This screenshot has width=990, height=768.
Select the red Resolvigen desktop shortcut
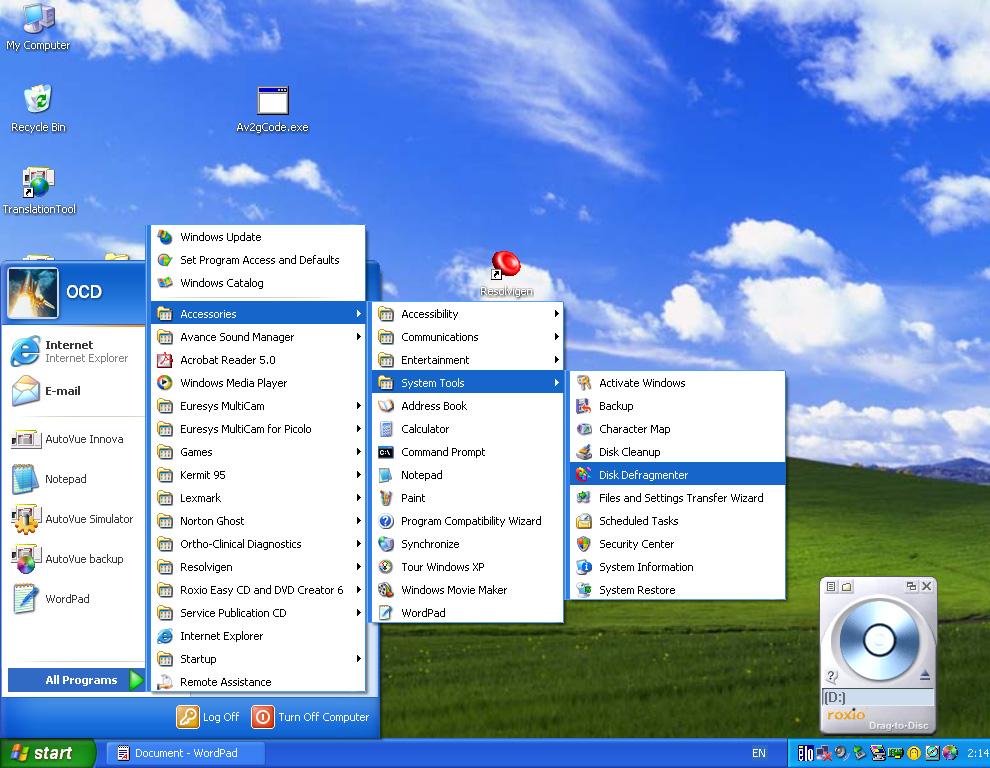[506, 273]
